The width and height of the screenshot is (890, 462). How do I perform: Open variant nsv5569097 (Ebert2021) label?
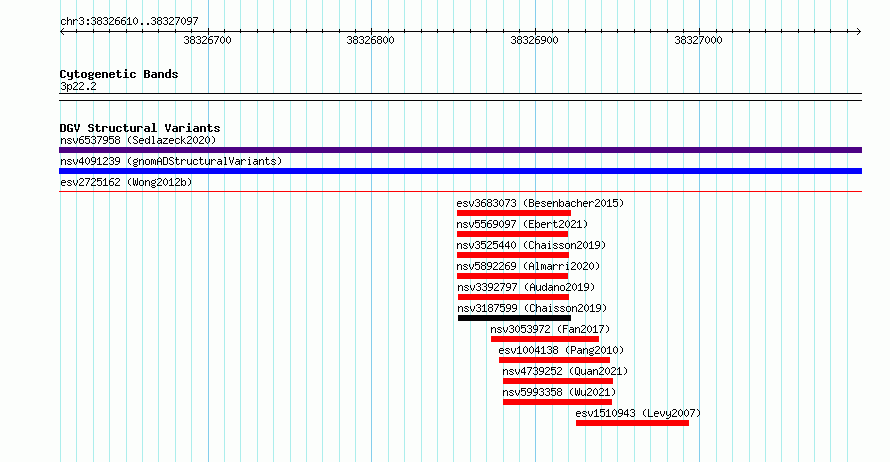click(522, 224)
